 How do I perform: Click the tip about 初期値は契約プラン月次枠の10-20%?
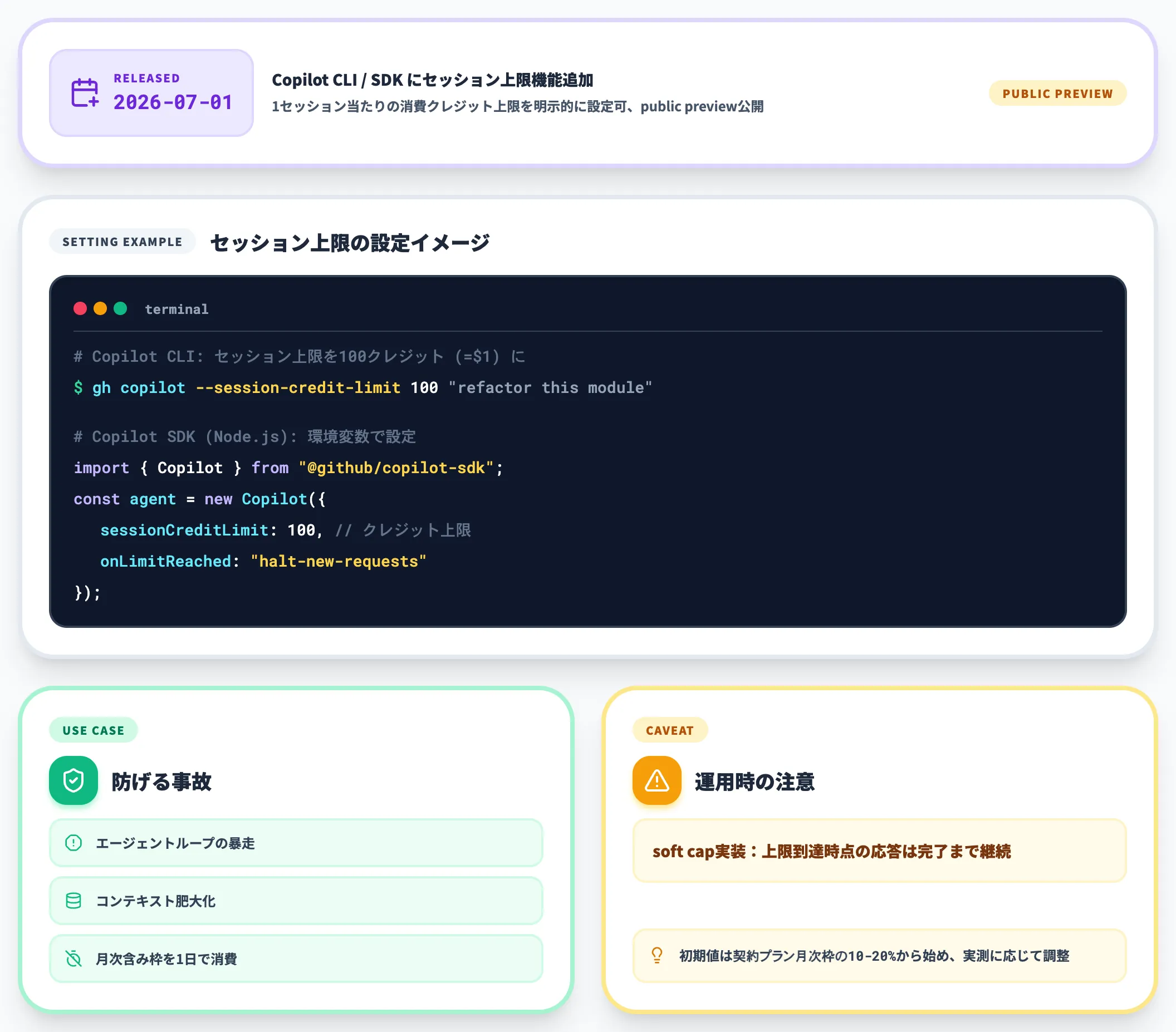880,956
